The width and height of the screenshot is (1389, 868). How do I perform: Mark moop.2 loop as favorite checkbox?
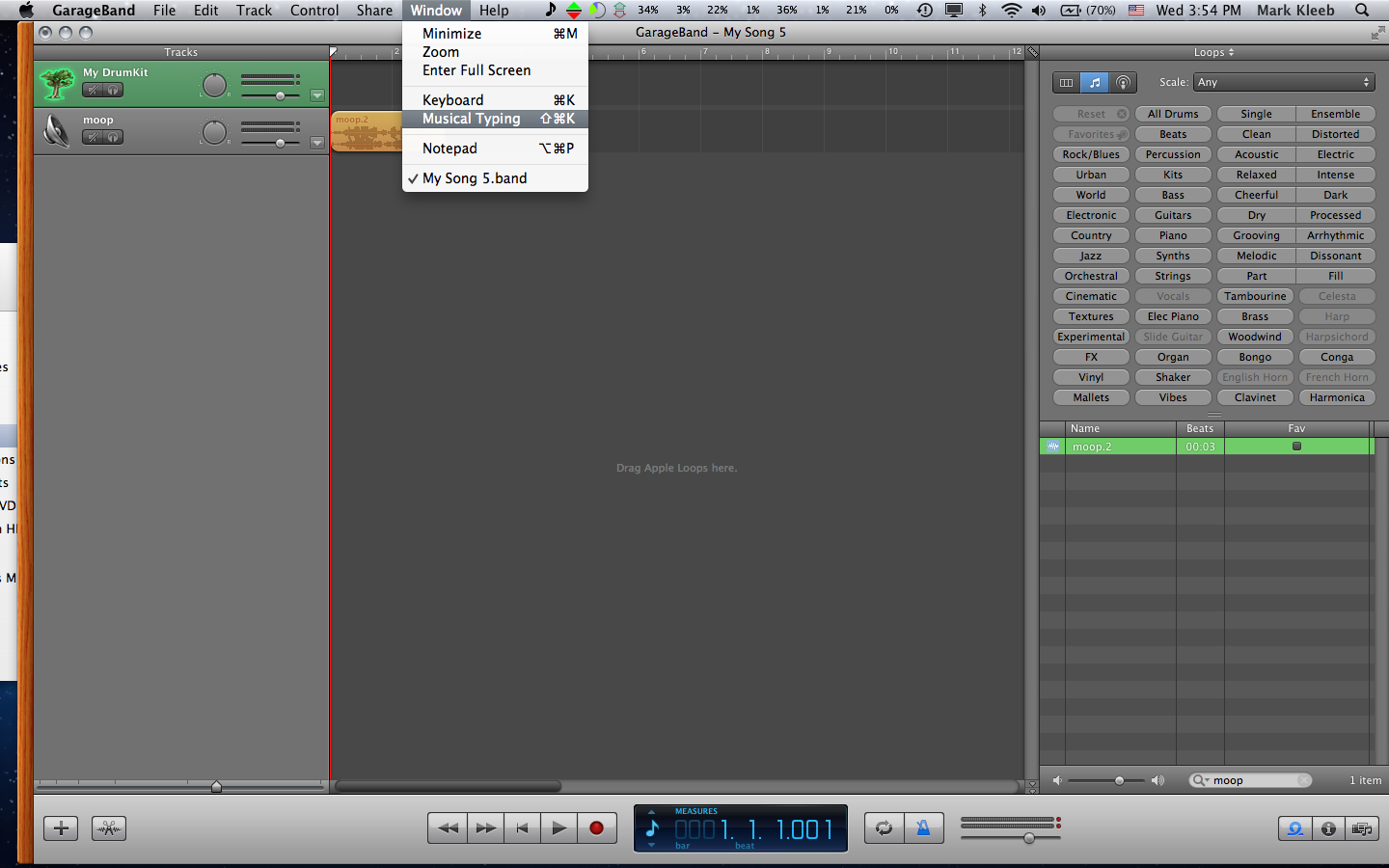1296,447
